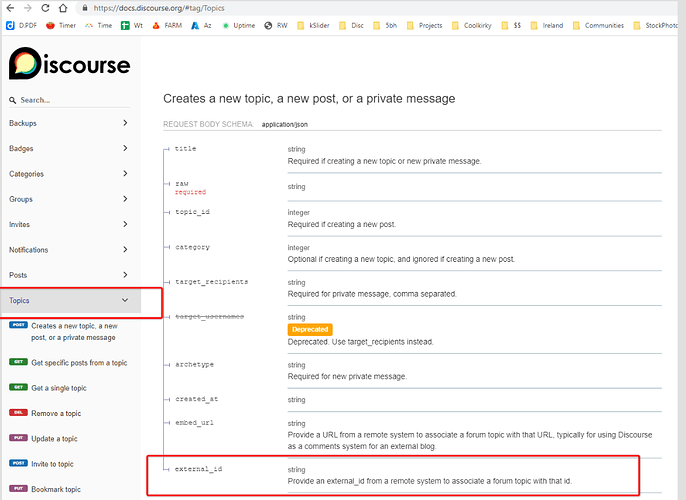Click the application/json content type

tap(285, 125)
